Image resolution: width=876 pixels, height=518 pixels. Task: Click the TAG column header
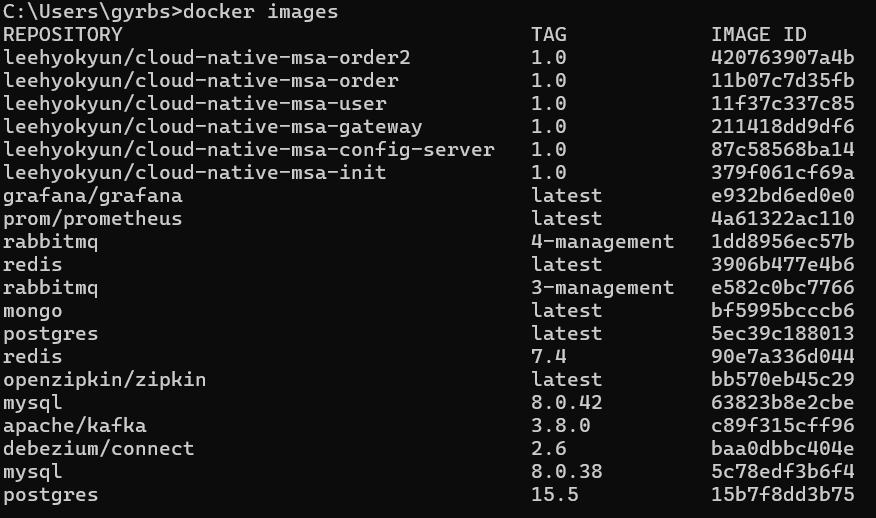click(x=549, y=35)
